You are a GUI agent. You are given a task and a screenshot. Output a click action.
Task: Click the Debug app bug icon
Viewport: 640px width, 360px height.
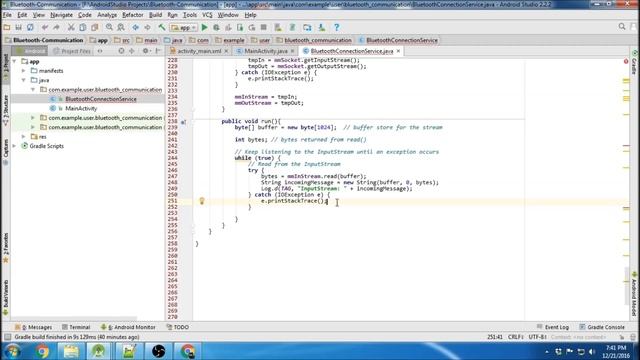(x=216, y=27)
